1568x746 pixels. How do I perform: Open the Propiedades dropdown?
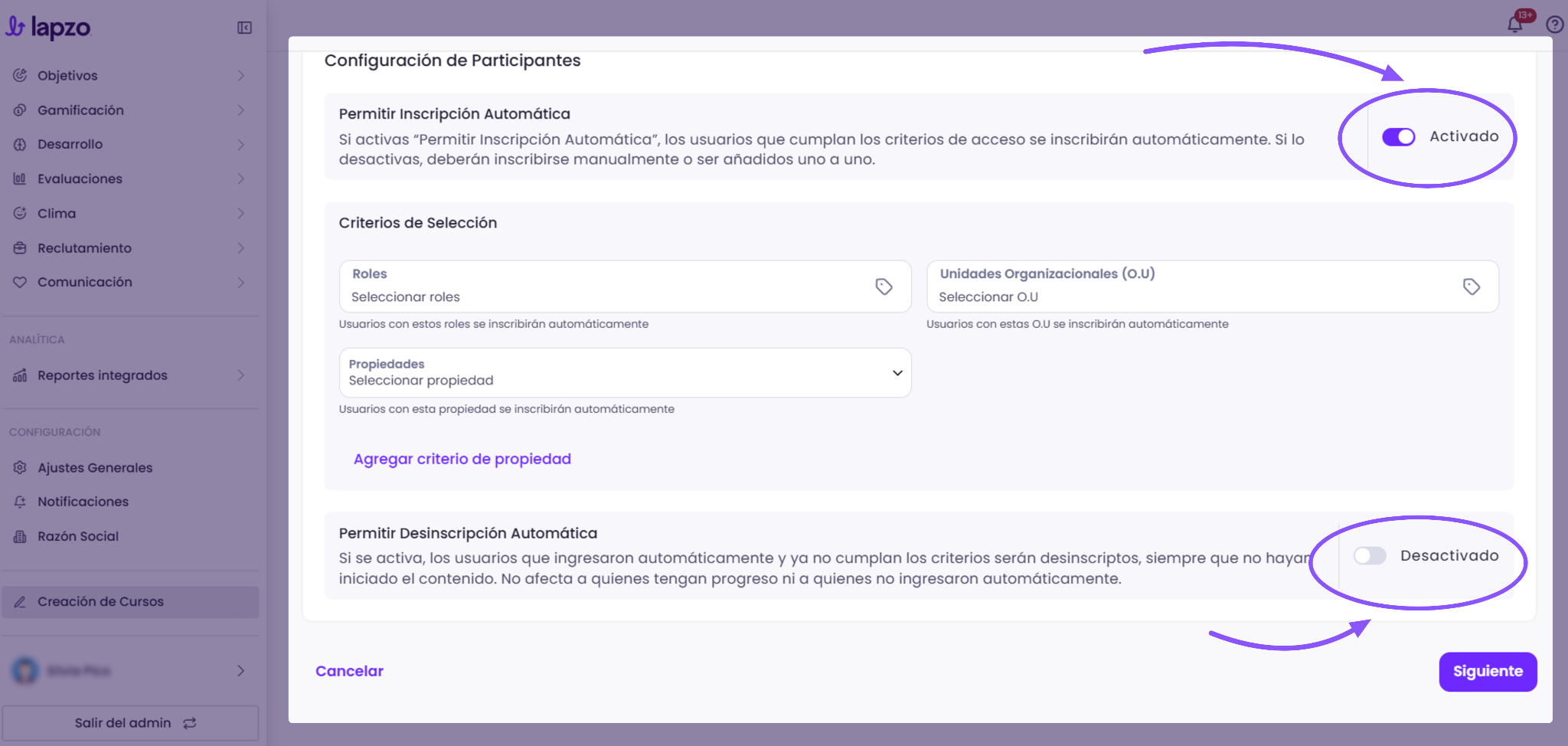pos(625,372)
